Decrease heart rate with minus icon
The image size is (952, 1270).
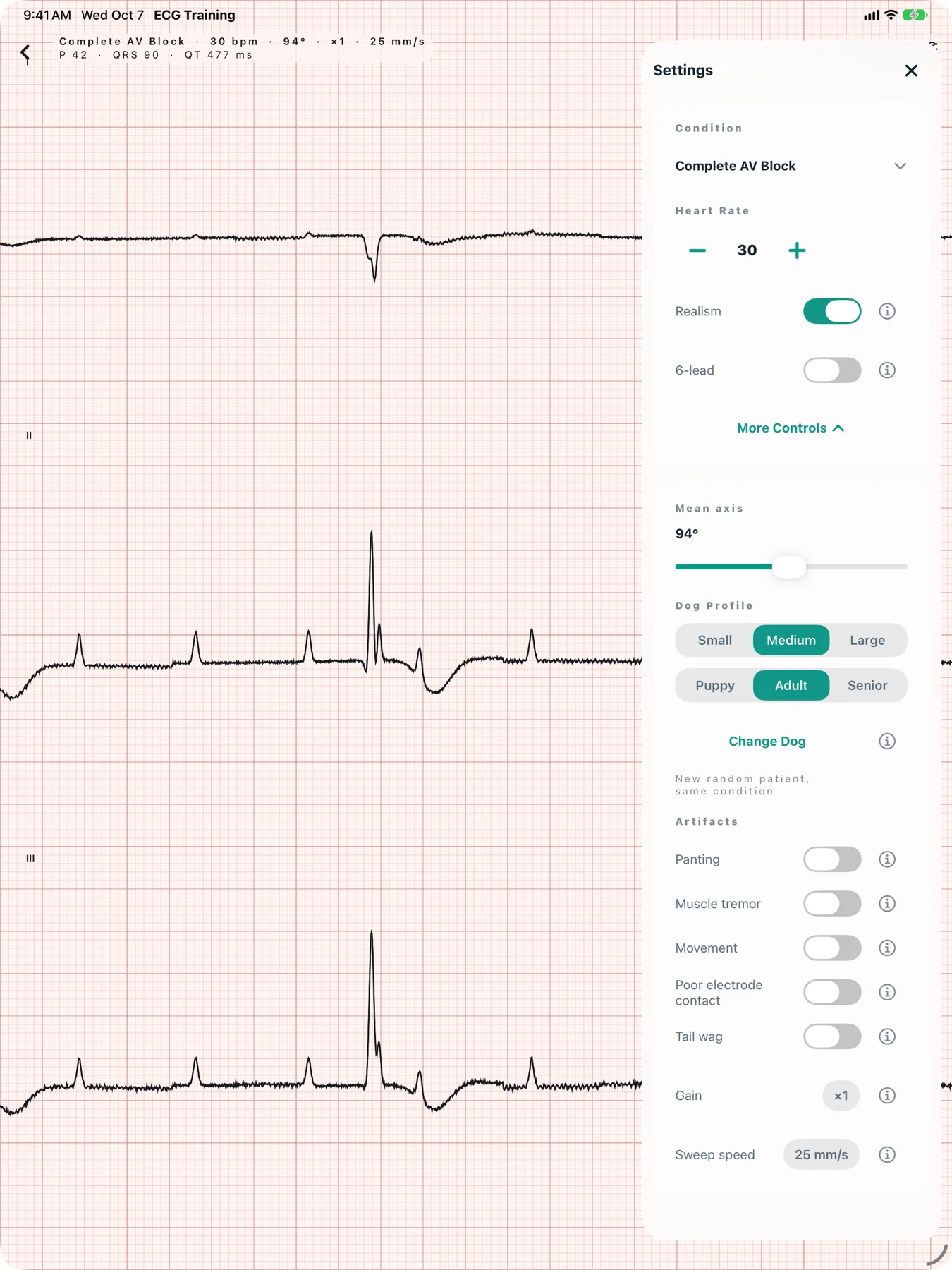pos(697,250)
